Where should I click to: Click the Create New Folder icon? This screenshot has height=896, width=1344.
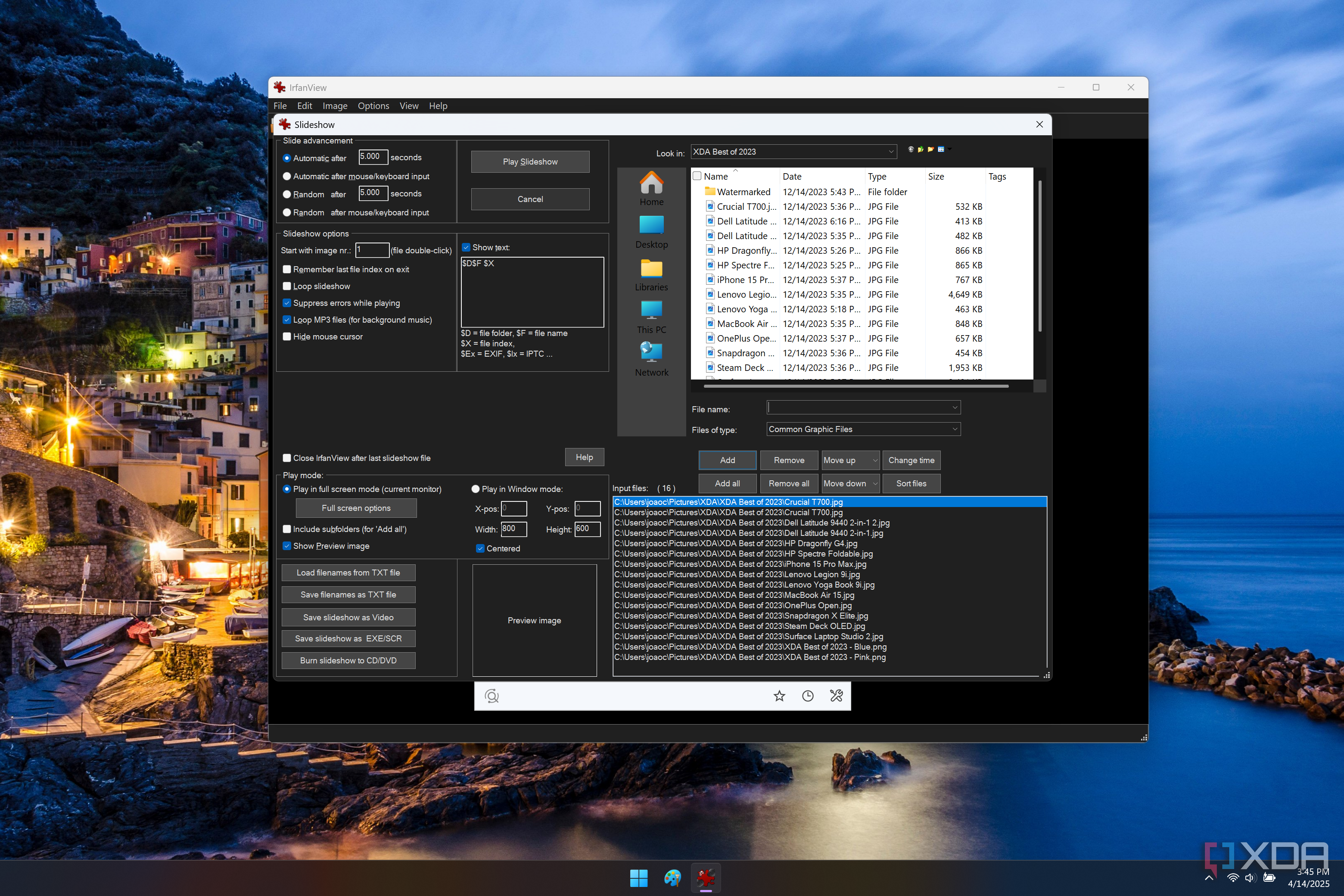coord(931,150)
